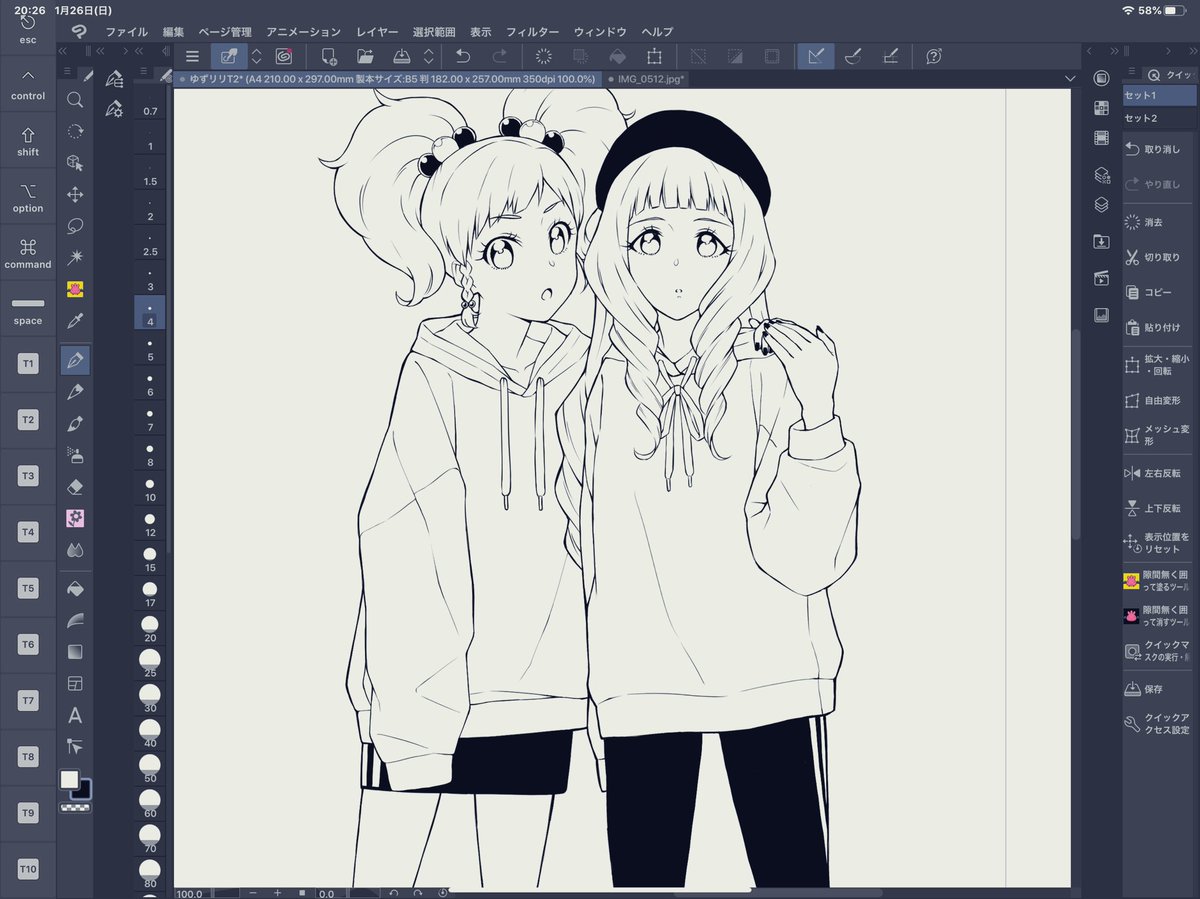Screen dimensions: 1200x899
Task: Select brush size 10
Action: point(150,489)
